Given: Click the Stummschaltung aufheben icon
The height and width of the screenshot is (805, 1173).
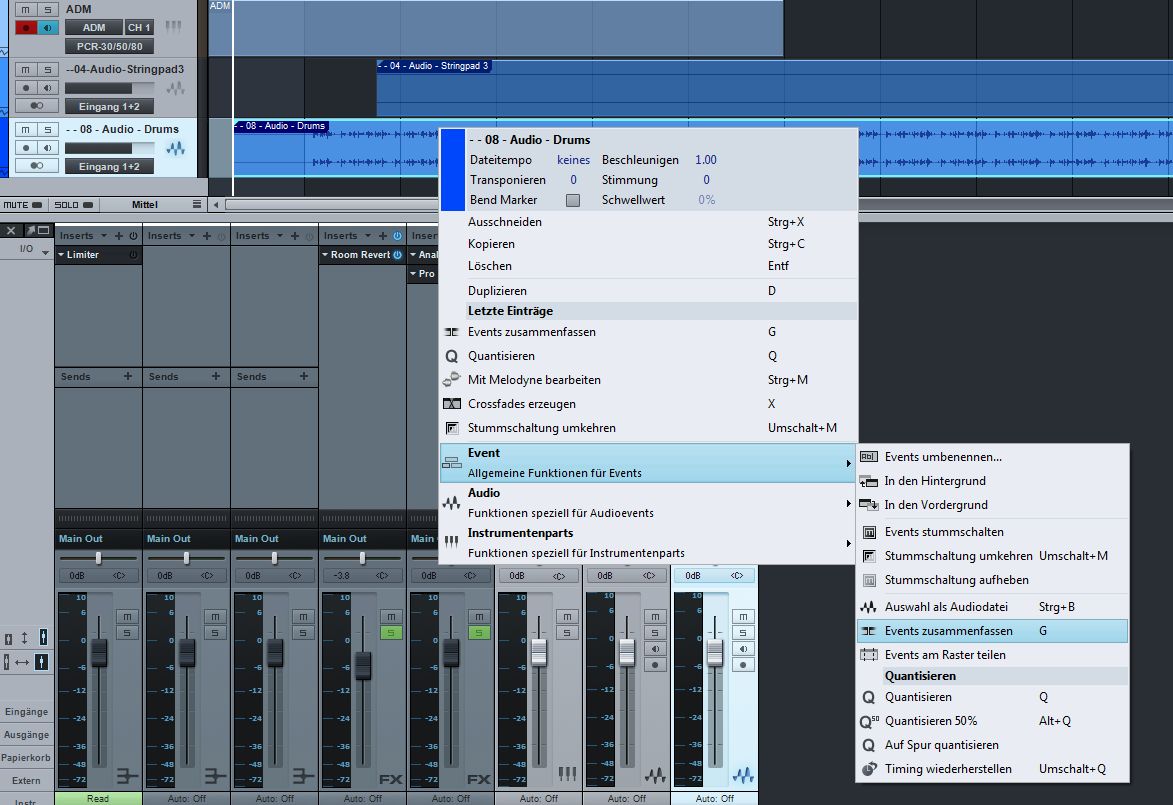Looking at the screenshot, I should (x=869, y=580).
